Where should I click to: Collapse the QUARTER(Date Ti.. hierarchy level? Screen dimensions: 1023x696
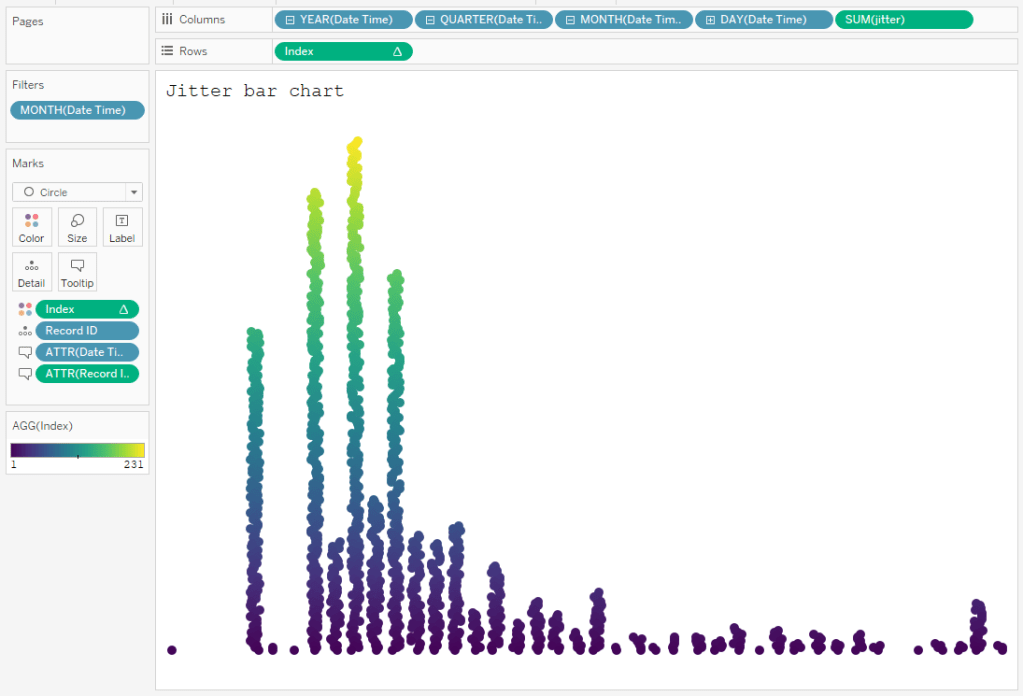point(428,18)
